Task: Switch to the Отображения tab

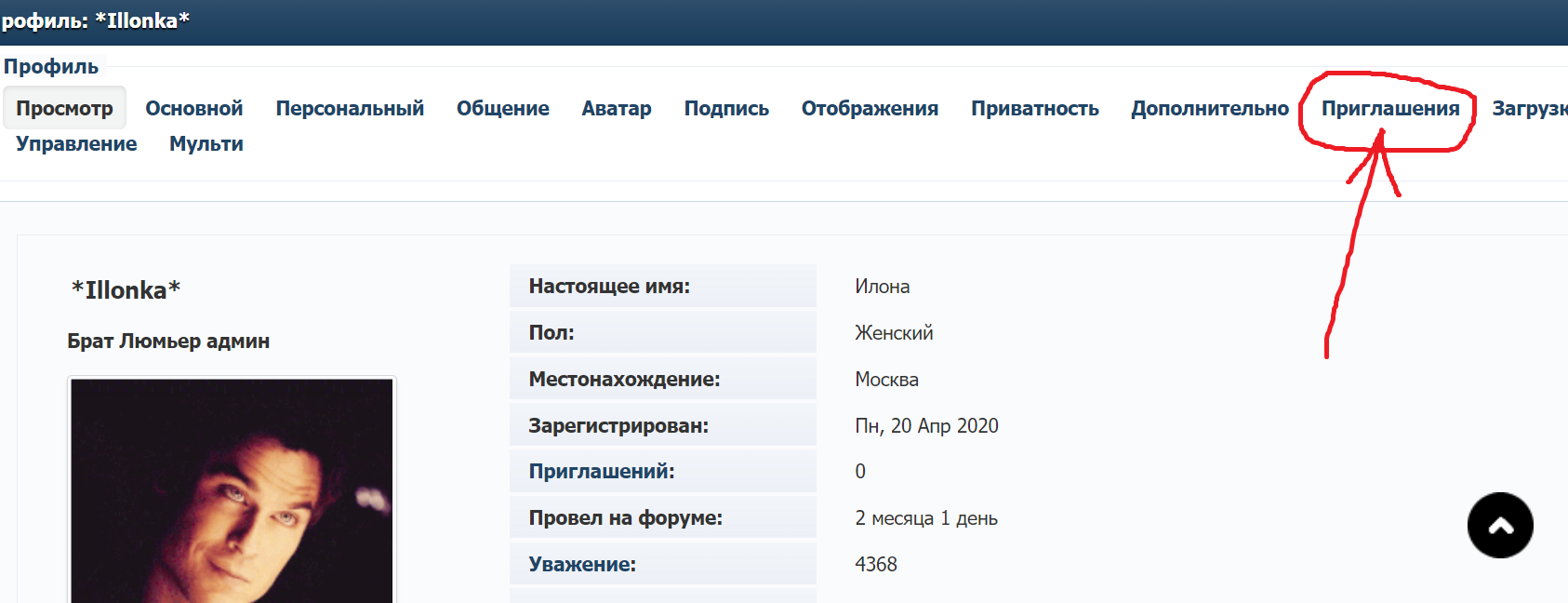Action: (x=870, y=109)
